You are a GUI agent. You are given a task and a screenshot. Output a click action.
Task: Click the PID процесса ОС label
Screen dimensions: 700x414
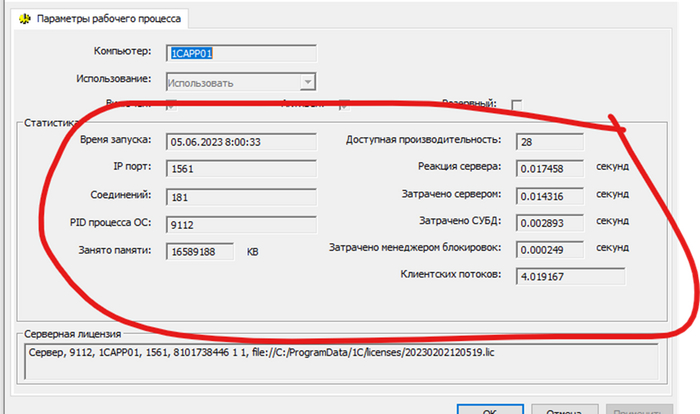point(110,222)
